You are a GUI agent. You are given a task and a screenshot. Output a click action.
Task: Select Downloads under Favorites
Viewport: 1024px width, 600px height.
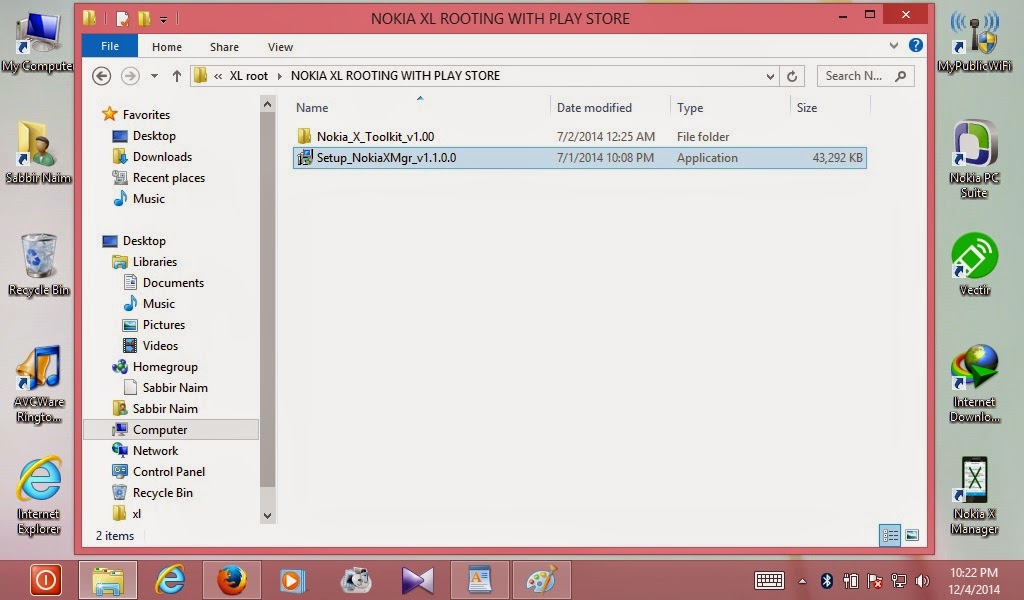tap(162, 157)
